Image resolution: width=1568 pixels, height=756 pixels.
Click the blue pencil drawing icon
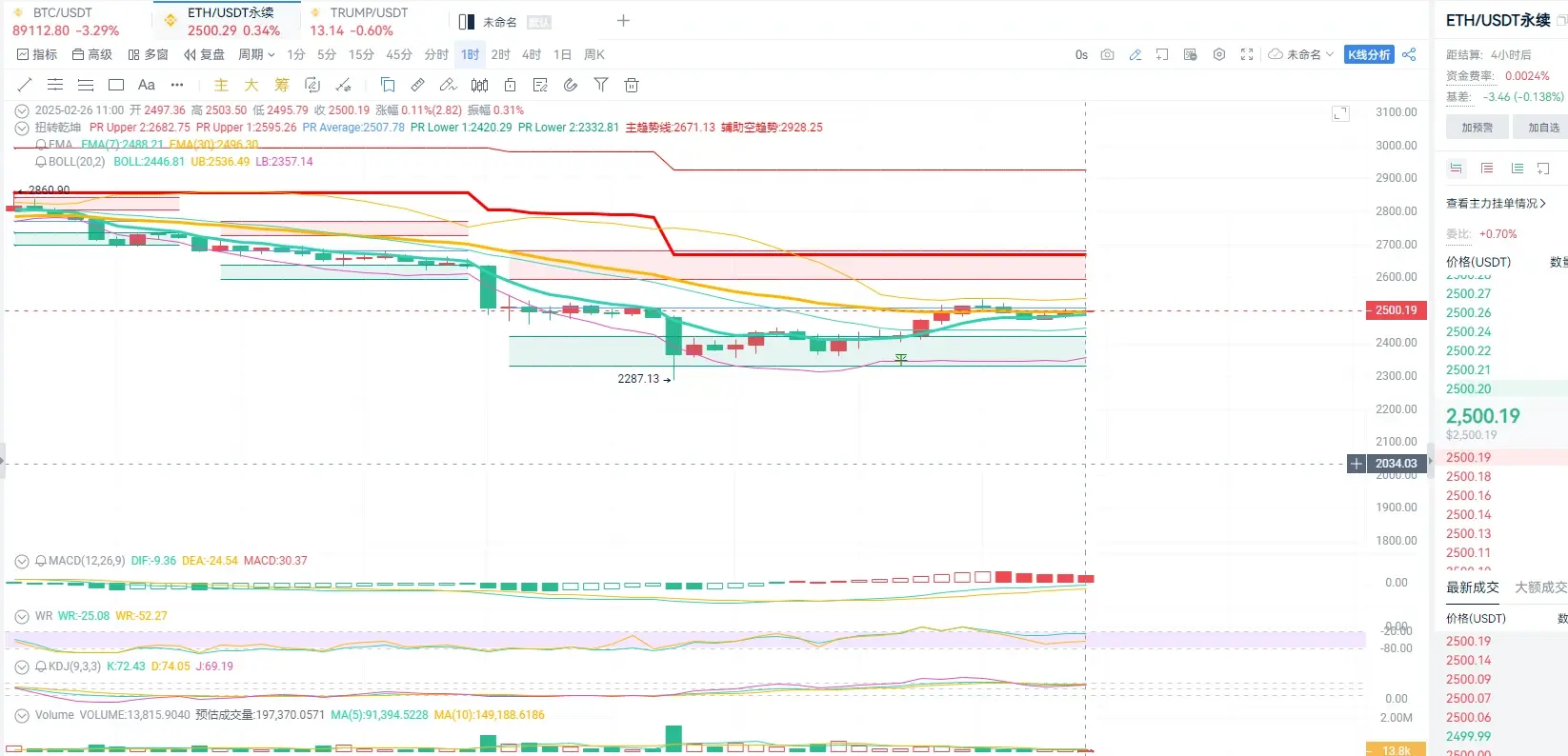tap(1135, 54)
